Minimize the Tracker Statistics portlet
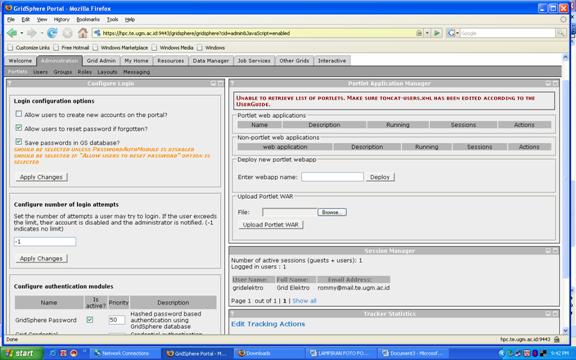This screenshot has width=576, height=360. tap(548, 314)
